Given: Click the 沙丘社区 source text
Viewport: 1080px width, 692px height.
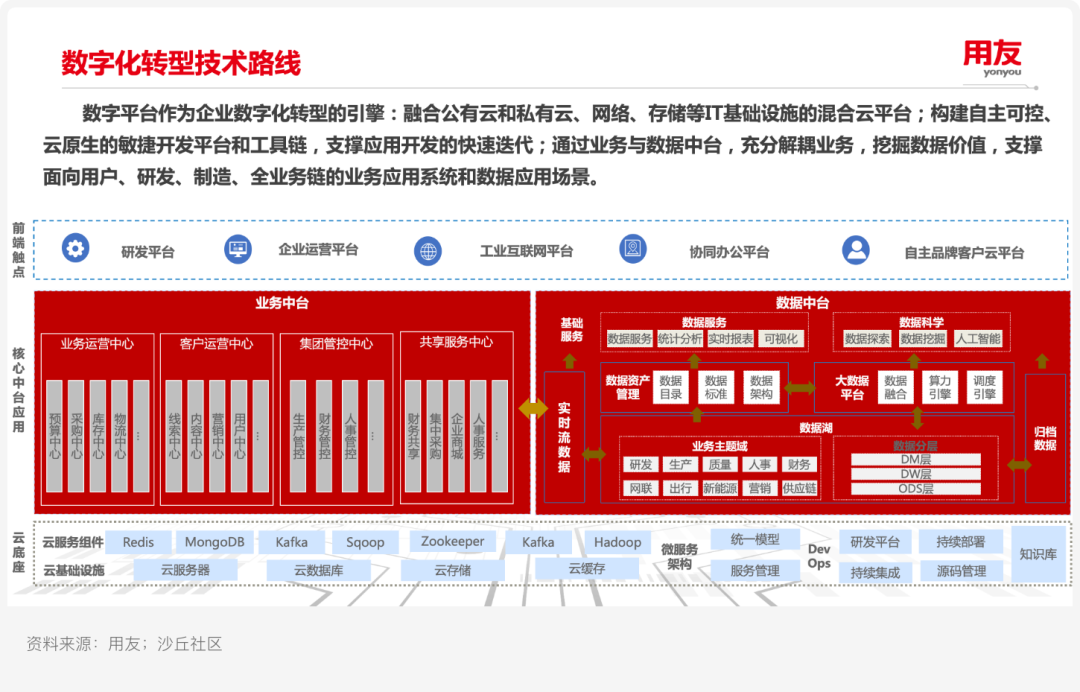Looking at the screenshot, I should click(x=190, y=645).
